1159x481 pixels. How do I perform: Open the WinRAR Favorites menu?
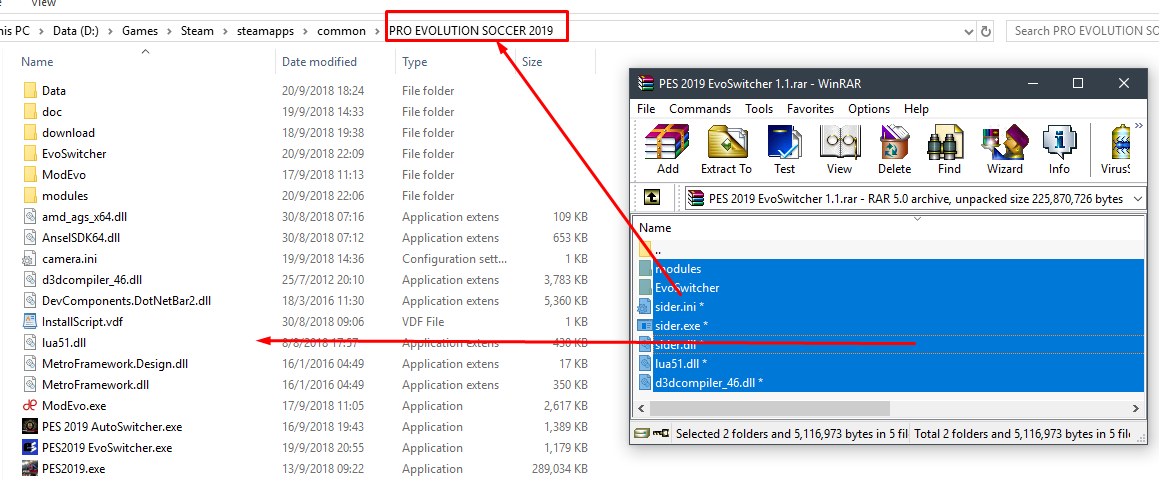[x=810, y=109]
